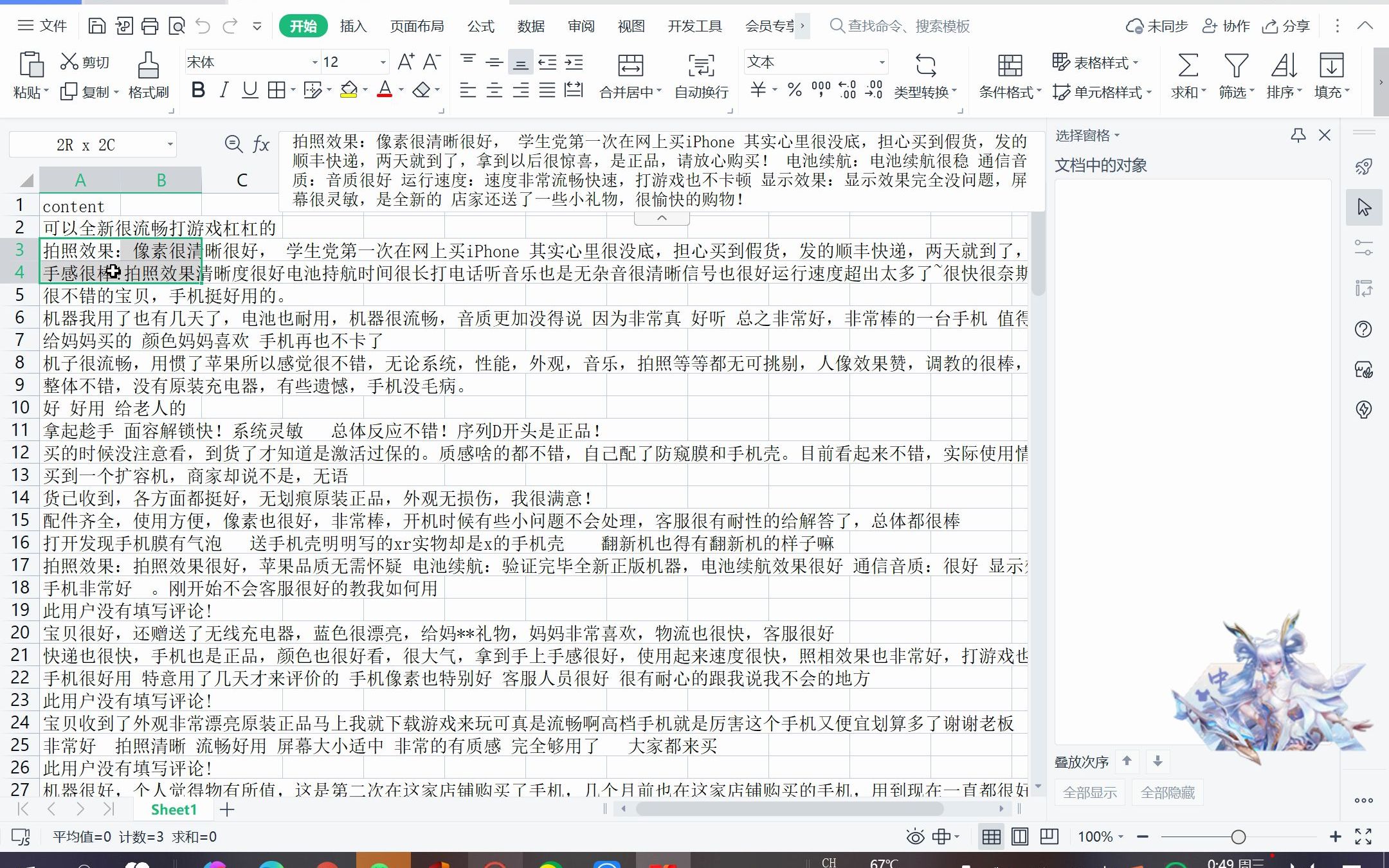1389x868 pixels.
Task: Toggle bold formatting
Action: (x=198, y=90)
